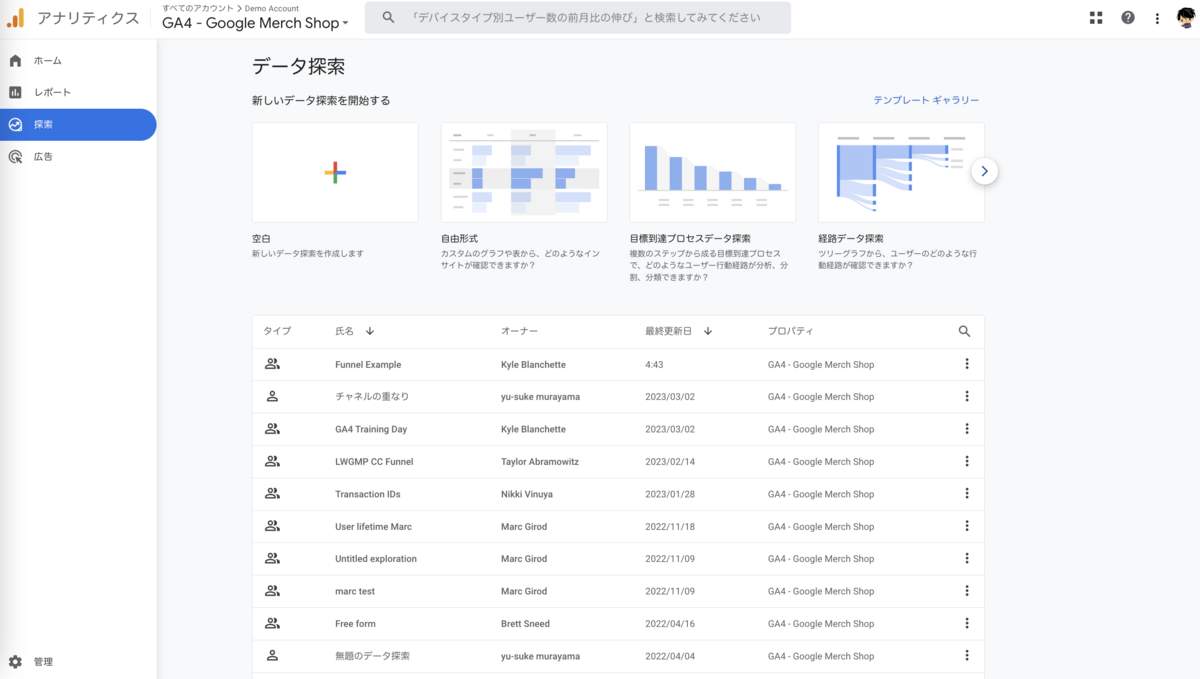Open the options menu for GA4 Training Day
This screenshot has width=1200, height=679.
click(x=966, y=428)
